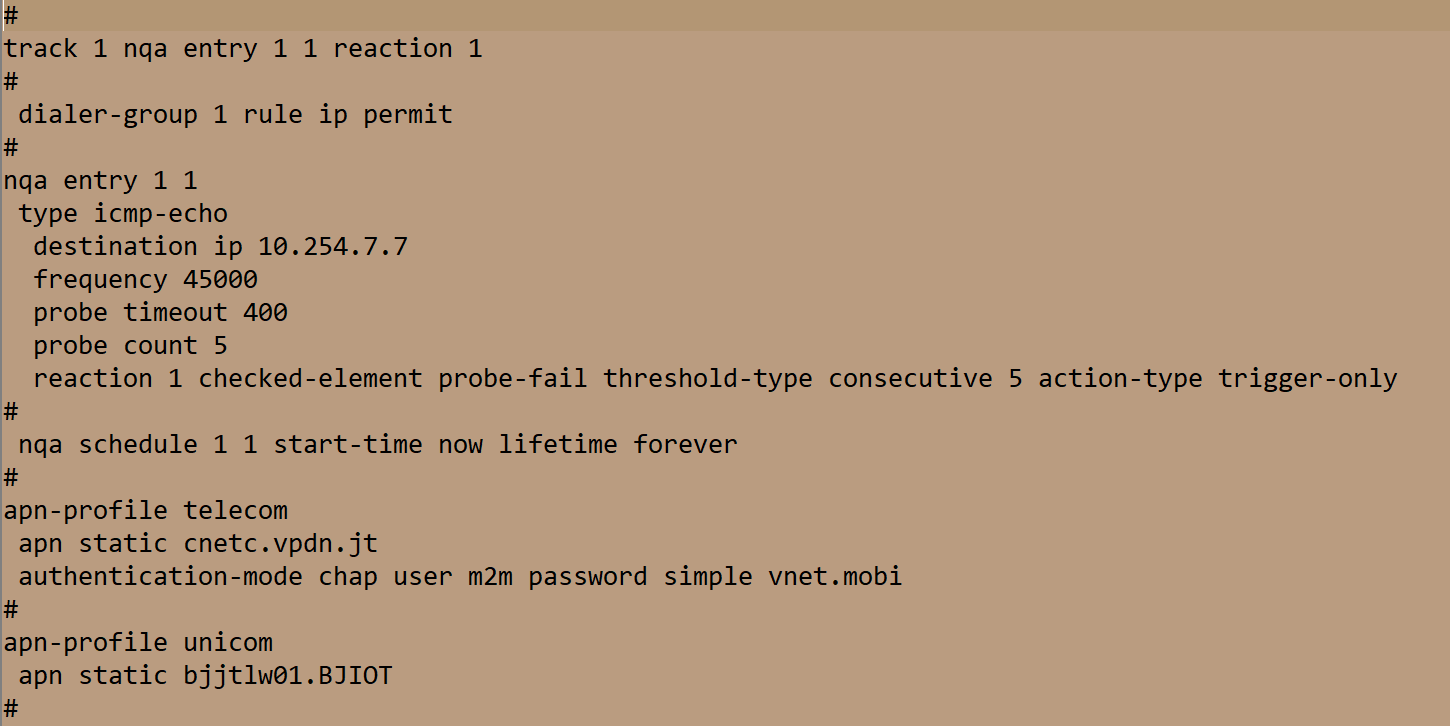Viewport: 1450px width, 726px height.
Task: Click the APN name bjjtlw01.BJIOT
Action: pyautogui.click(x=288, y=676)
